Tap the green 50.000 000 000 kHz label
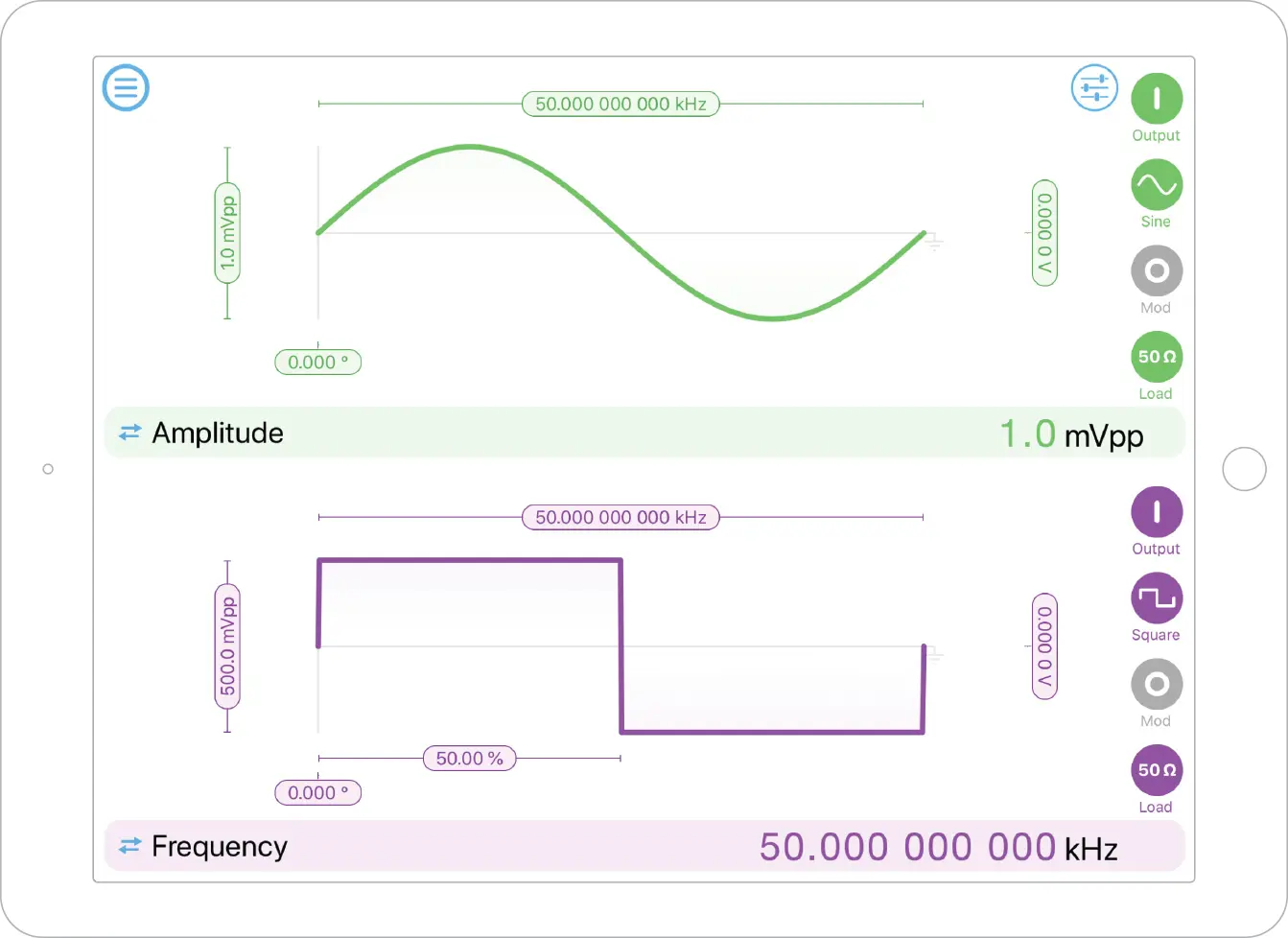 click(621, 104)
